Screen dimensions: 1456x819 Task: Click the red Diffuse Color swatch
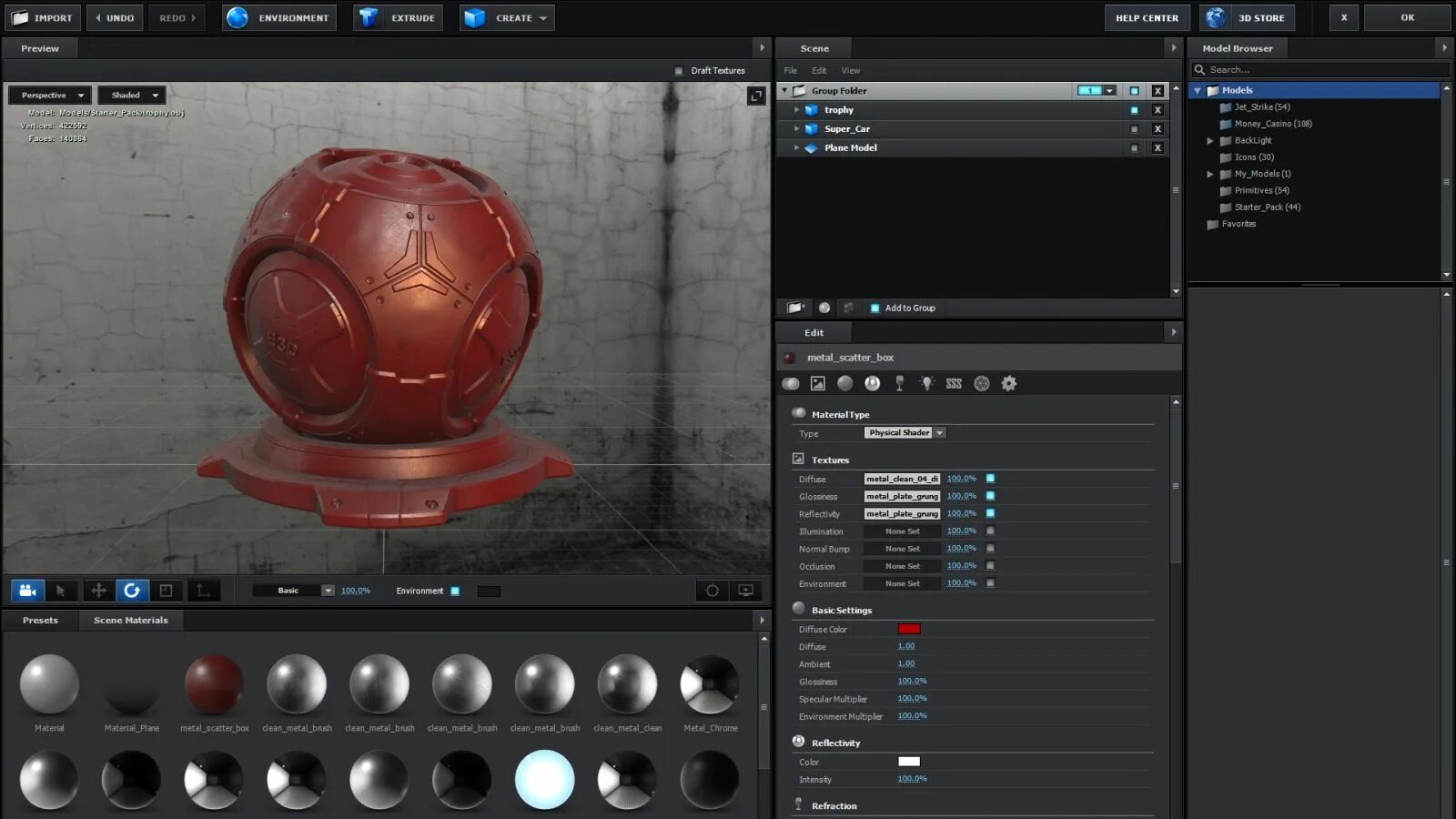tap(908, 629)
